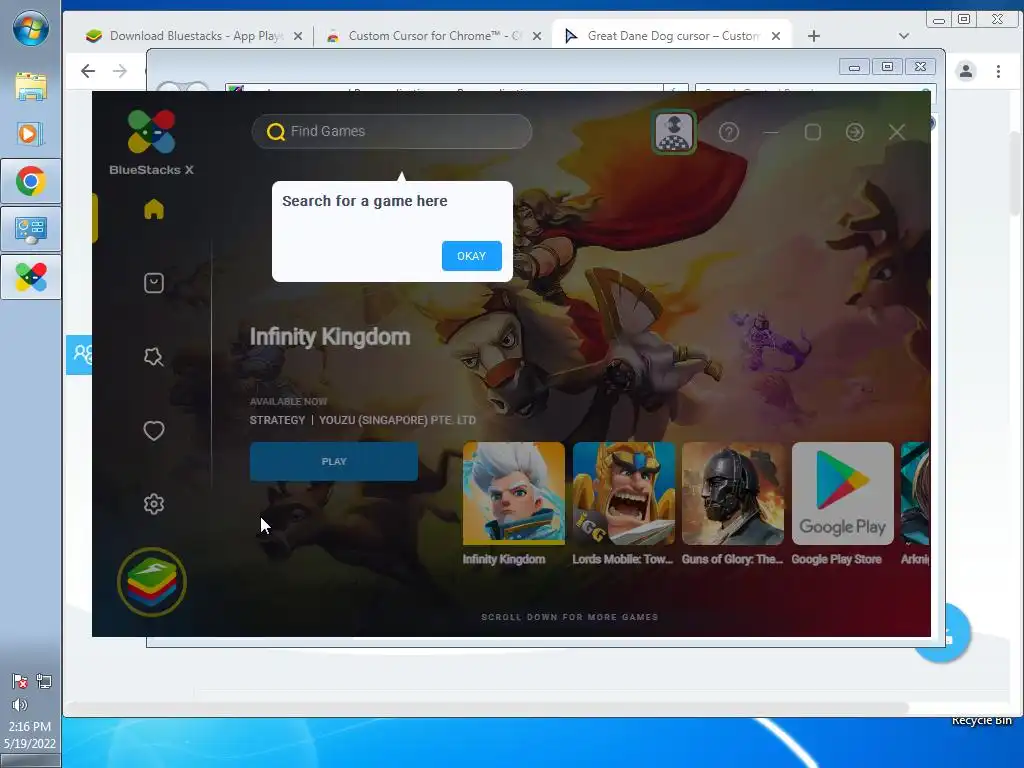
Task: Open the Windows Start menu
Action: pyautogui.click(x=31, y=28)
